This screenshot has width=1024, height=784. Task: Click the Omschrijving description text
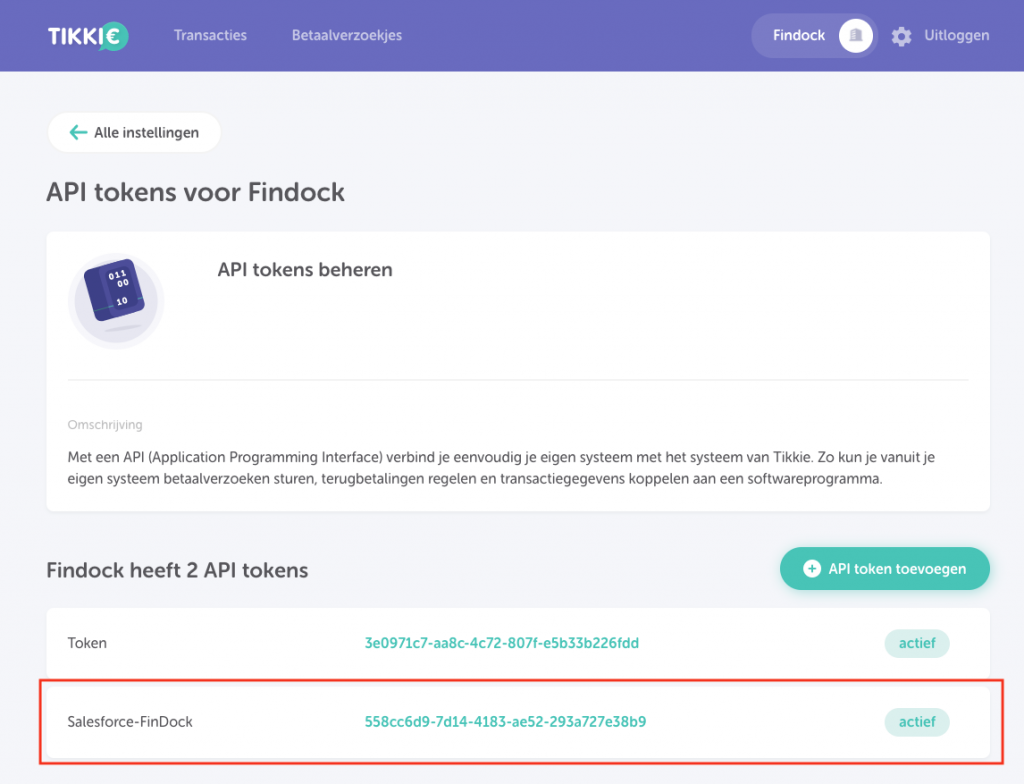coord(500,468)
